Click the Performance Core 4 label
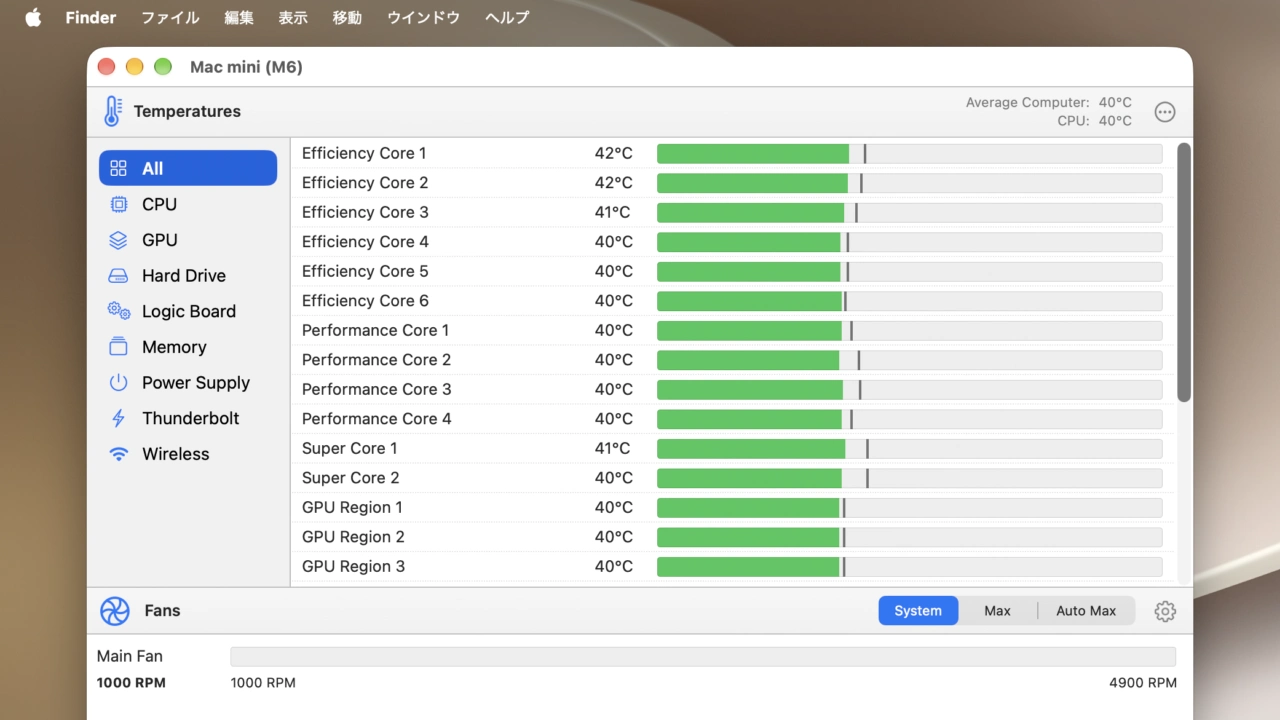 coord(376,419)
